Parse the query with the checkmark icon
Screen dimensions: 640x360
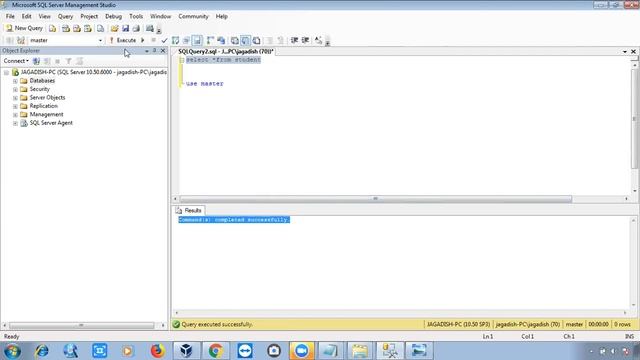tap(164, 40)
